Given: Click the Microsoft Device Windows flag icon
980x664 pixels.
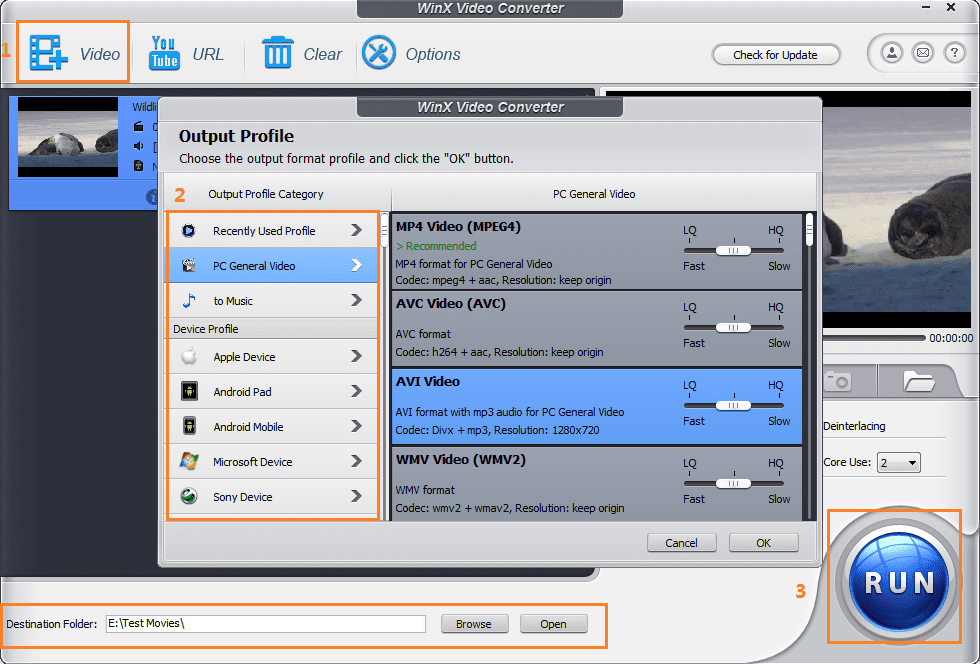Looking at the screenshot, I should pos(189,461).
